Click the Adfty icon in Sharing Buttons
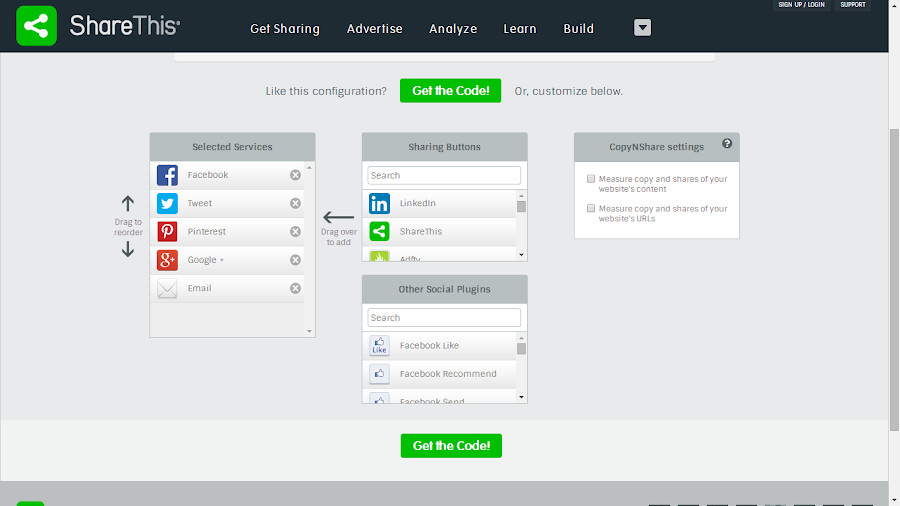This screenshot has width=900, height=506. click(x=379, y=256)
